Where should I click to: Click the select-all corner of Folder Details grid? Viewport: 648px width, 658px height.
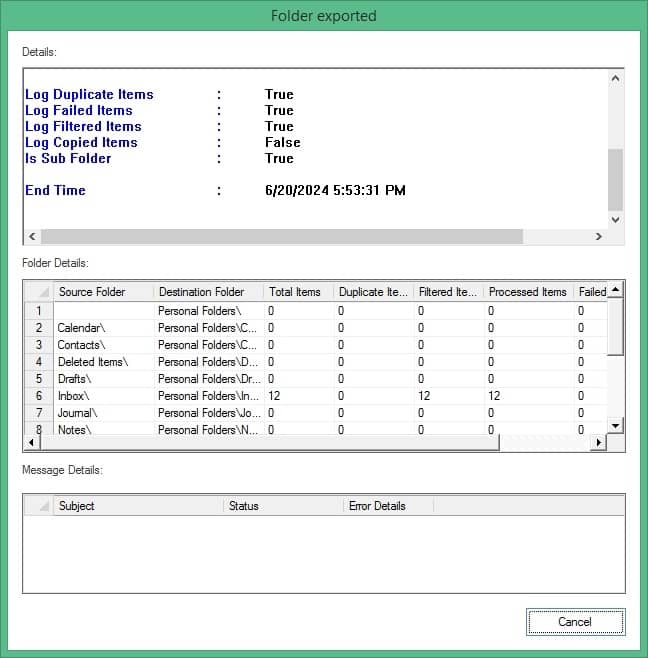tap(39, 292)
